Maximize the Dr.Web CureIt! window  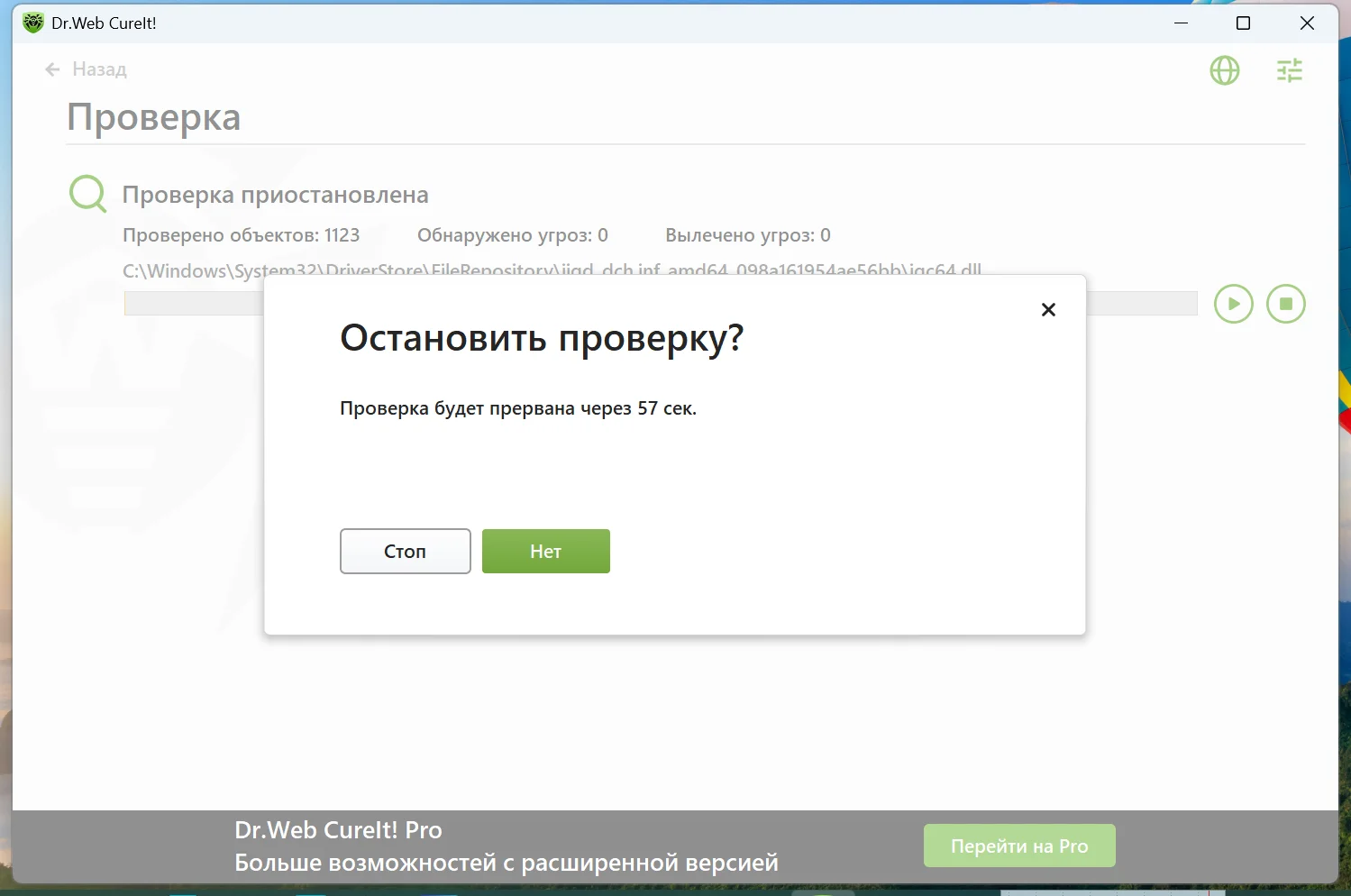tap(1243, 23)
